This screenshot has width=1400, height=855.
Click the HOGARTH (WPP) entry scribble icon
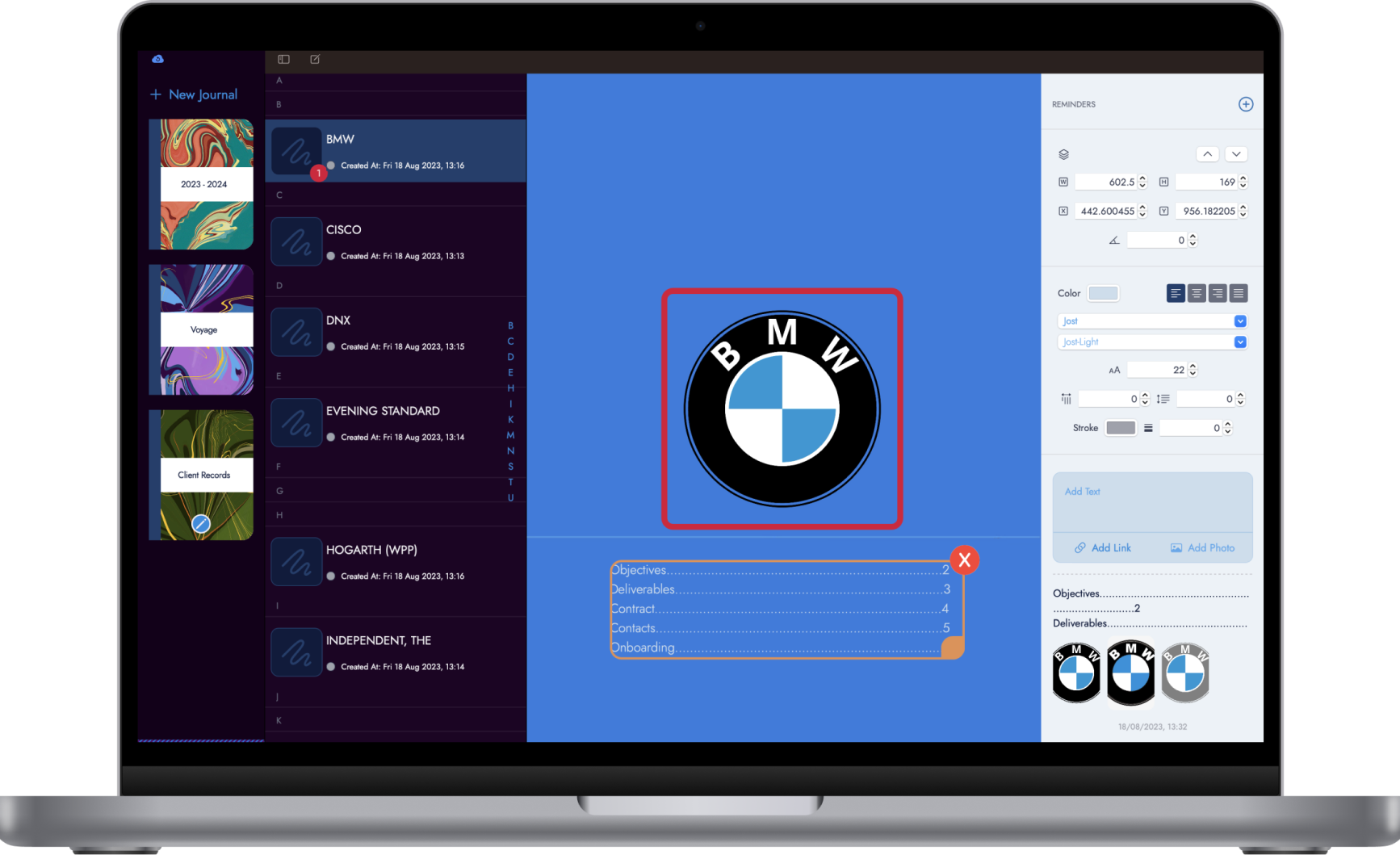[296, 561]
